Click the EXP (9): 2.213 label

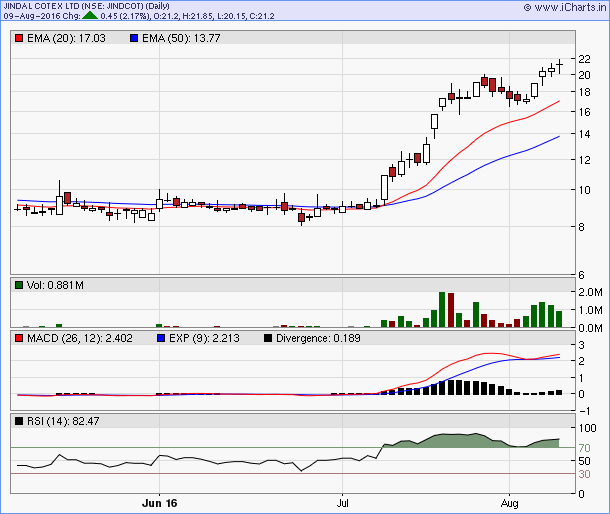coord(204,338)
